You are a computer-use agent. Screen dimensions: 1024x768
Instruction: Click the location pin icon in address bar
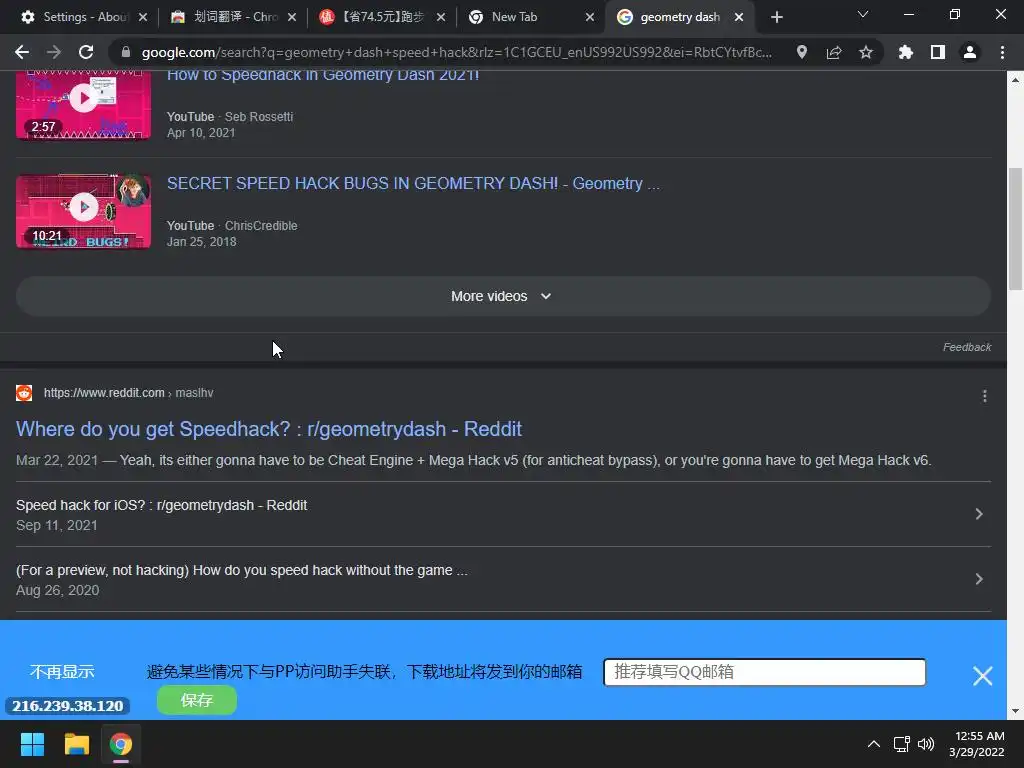point(801,52)
